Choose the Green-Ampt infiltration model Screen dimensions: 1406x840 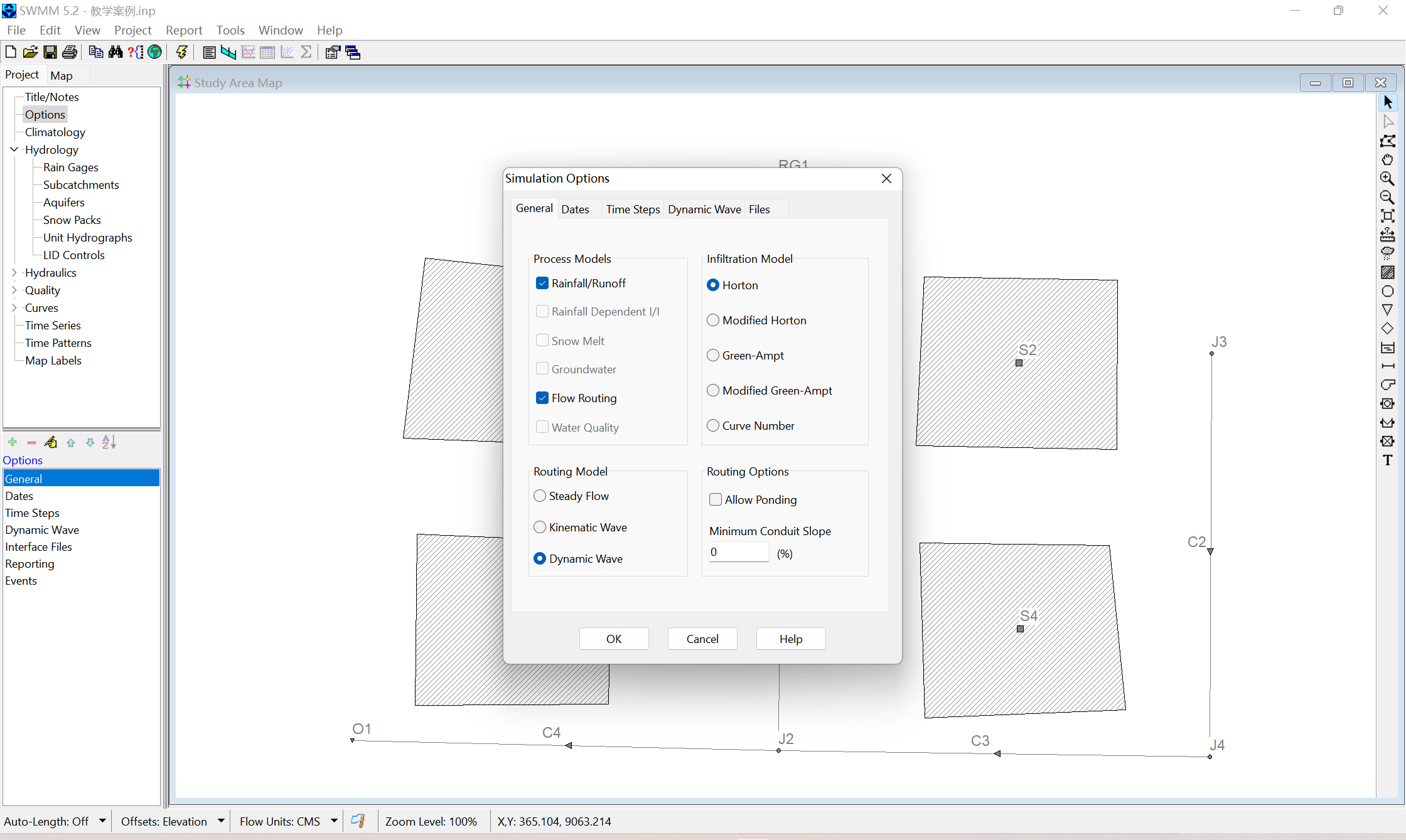[713, 355]
